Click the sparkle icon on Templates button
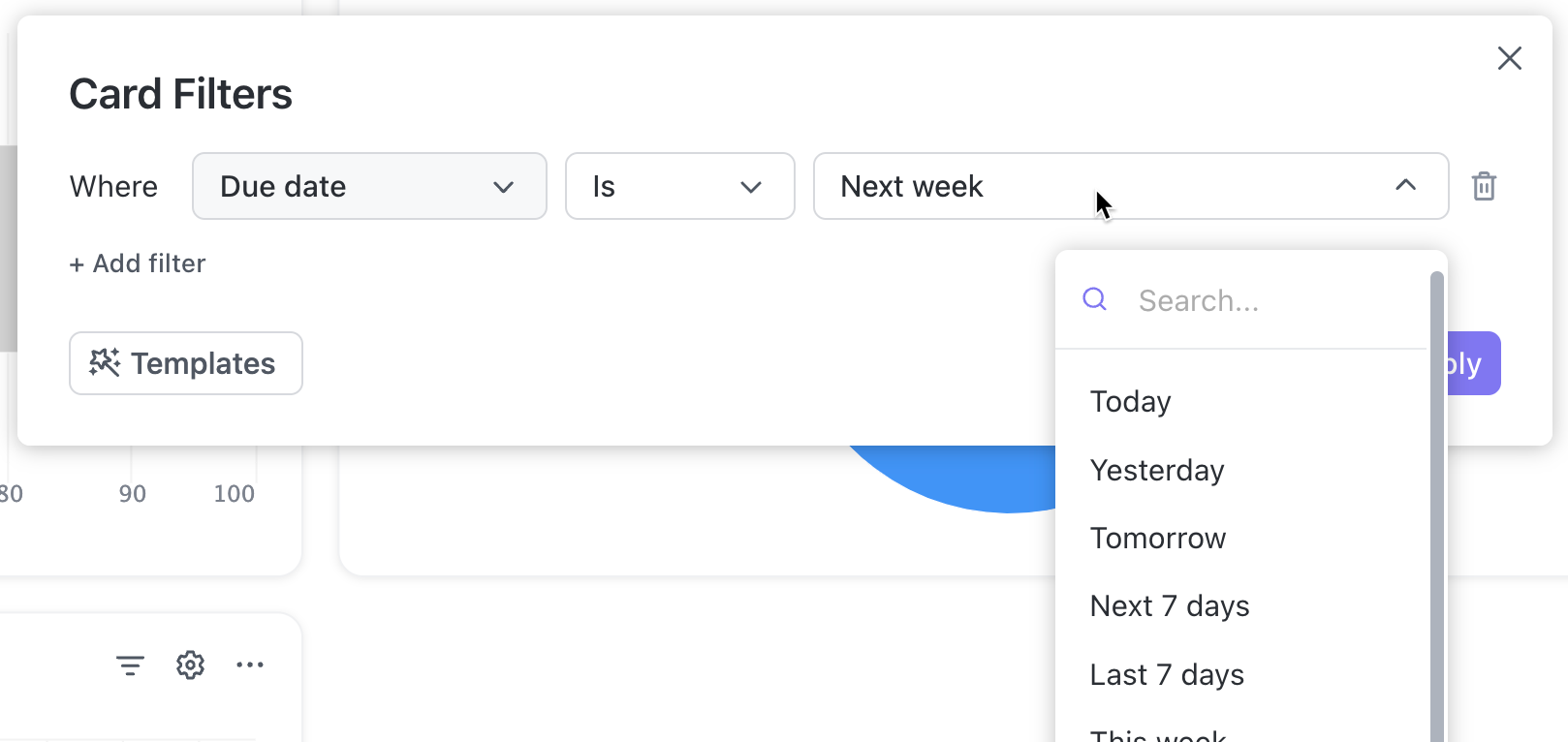This screenshot has height=742, width=1568. [x=106, y=362]
